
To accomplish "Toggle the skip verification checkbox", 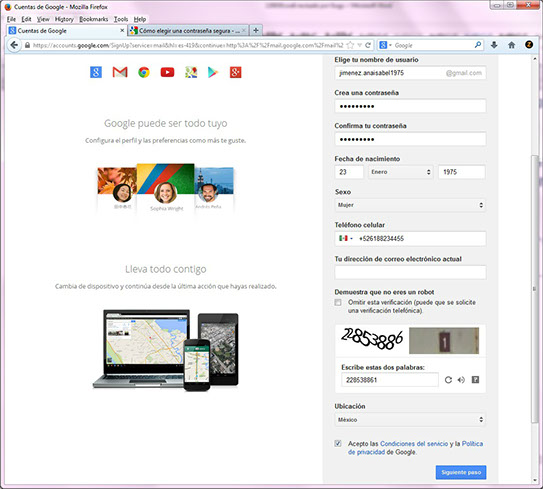I will pyautogui.click(x=338, y=302).
